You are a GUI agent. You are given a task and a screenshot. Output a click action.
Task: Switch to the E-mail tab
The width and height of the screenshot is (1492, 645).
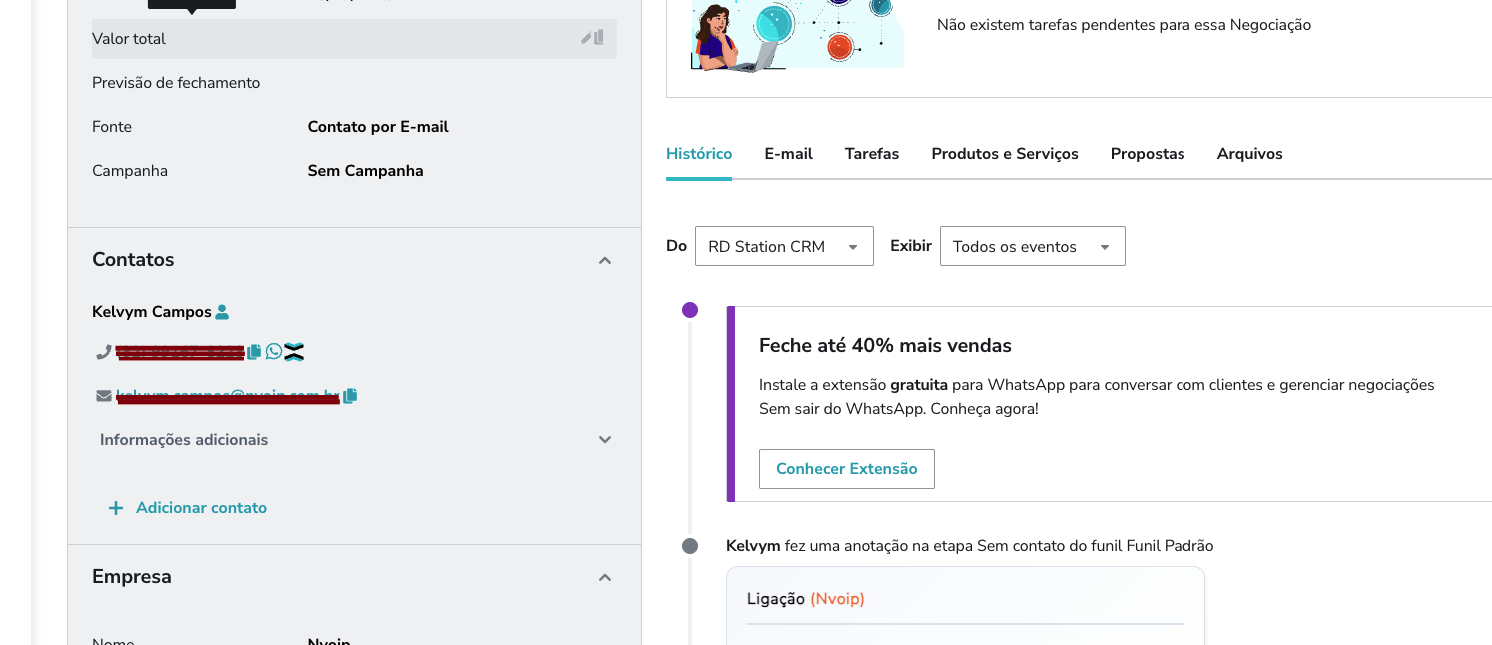click(788, 154)
